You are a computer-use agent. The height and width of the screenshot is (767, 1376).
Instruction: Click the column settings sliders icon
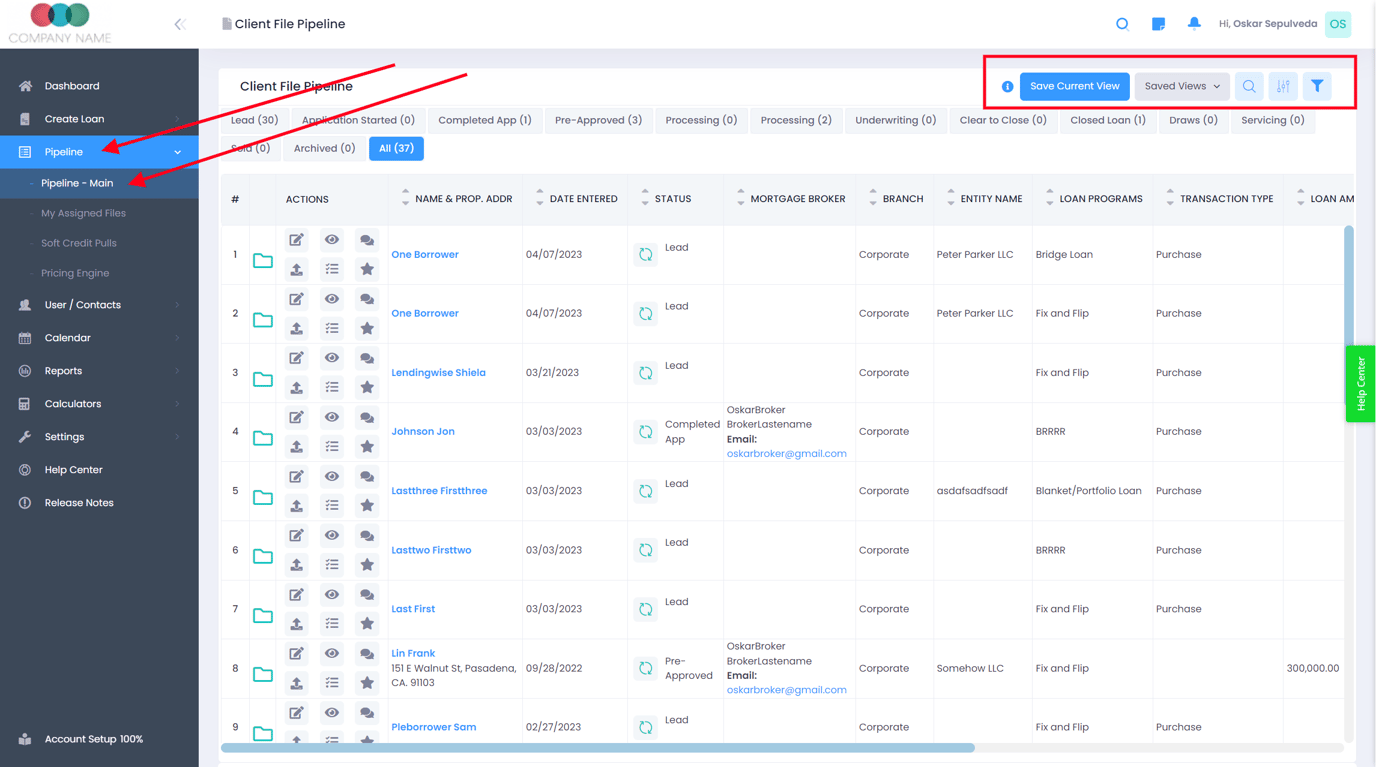coord(1283,86)
